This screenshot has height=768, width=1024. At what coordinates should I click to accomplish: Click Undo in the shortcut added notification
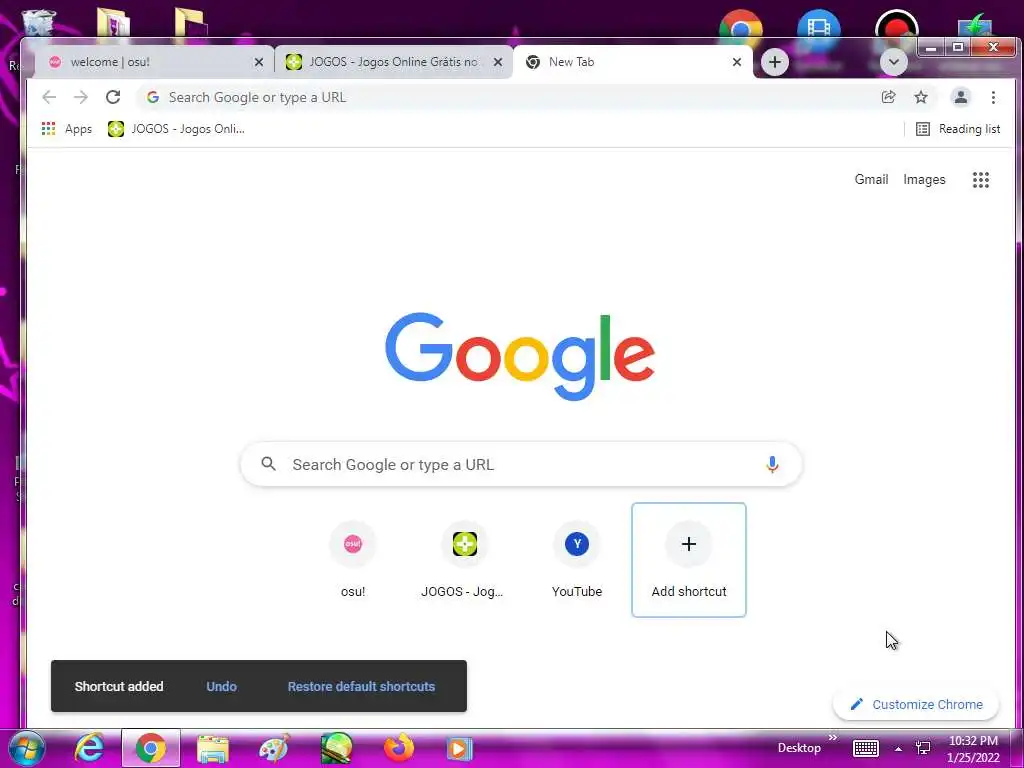coord(221,686)
